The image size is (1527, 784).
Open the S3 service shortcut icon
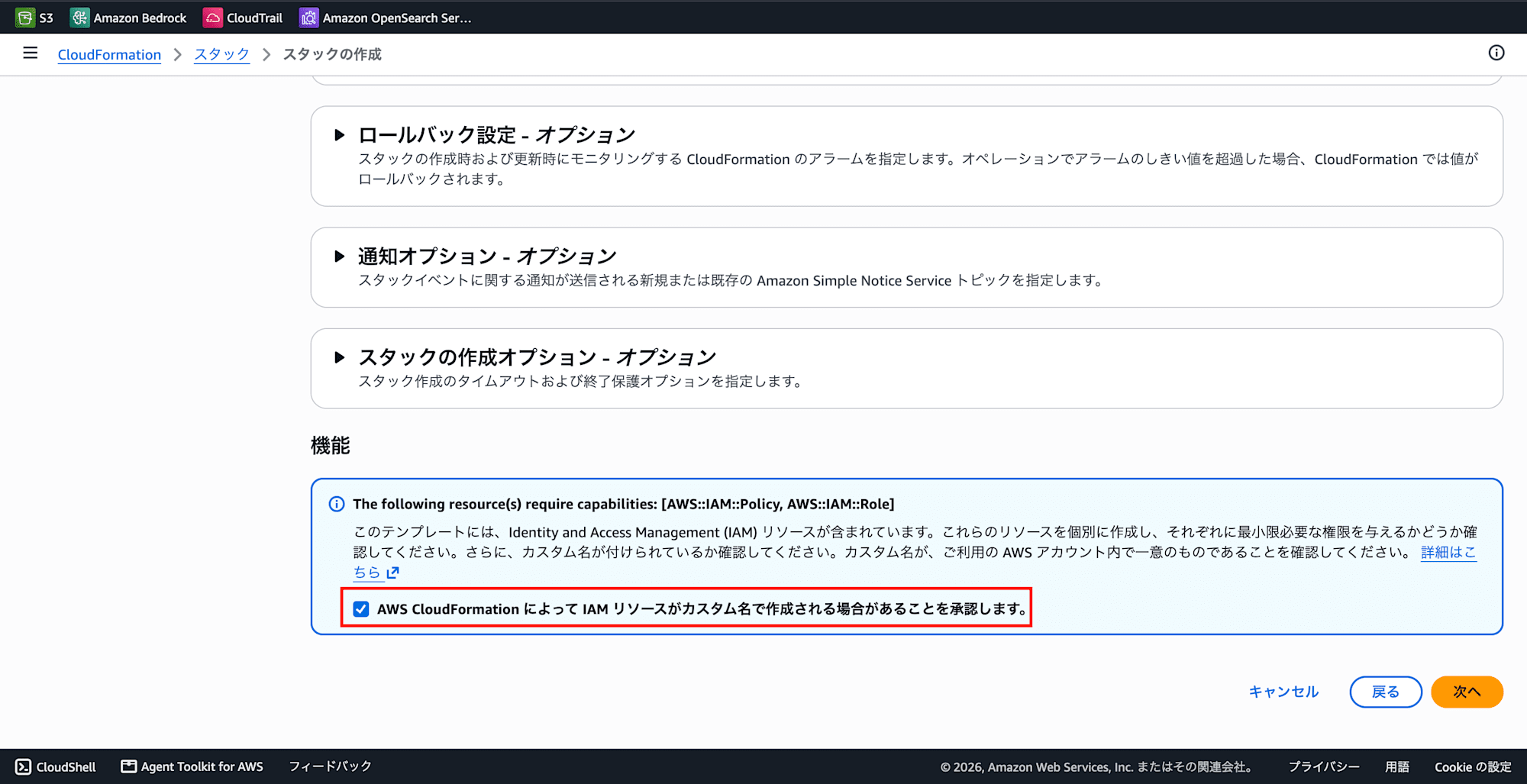click(25, 18)
